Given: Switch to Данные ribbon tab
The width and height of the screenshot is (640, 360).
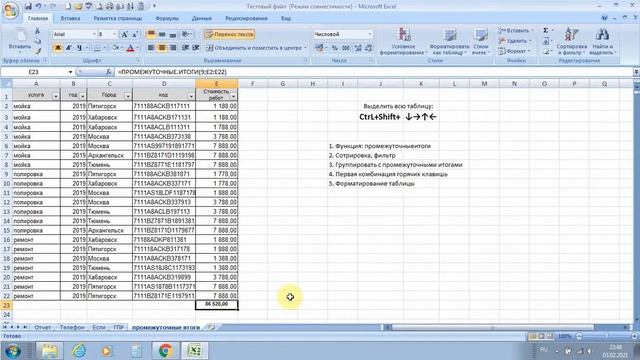Looking at the screenshot, I should [202, 18].
